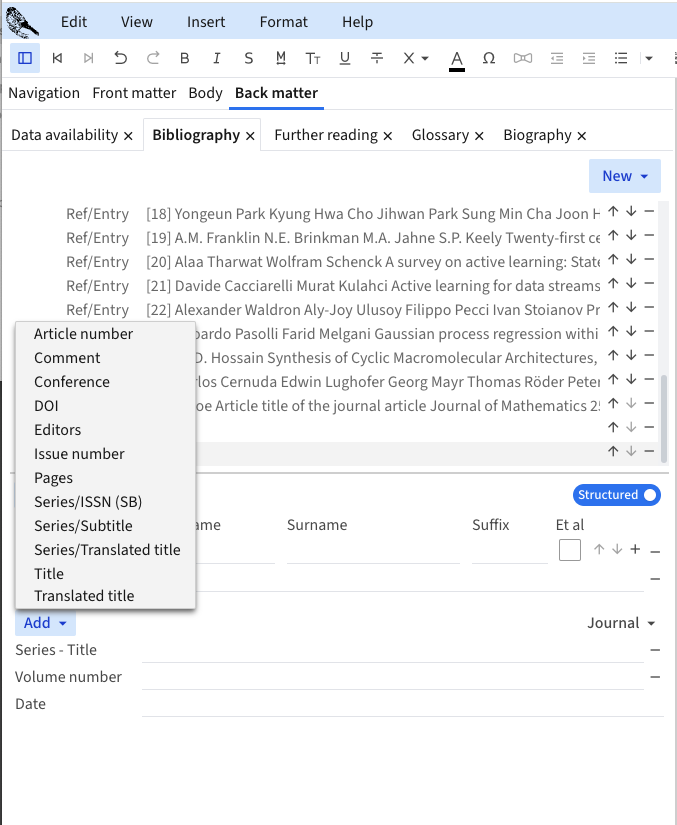
Task: Expand the Journal type dropdown
Action: click(621, 623)
